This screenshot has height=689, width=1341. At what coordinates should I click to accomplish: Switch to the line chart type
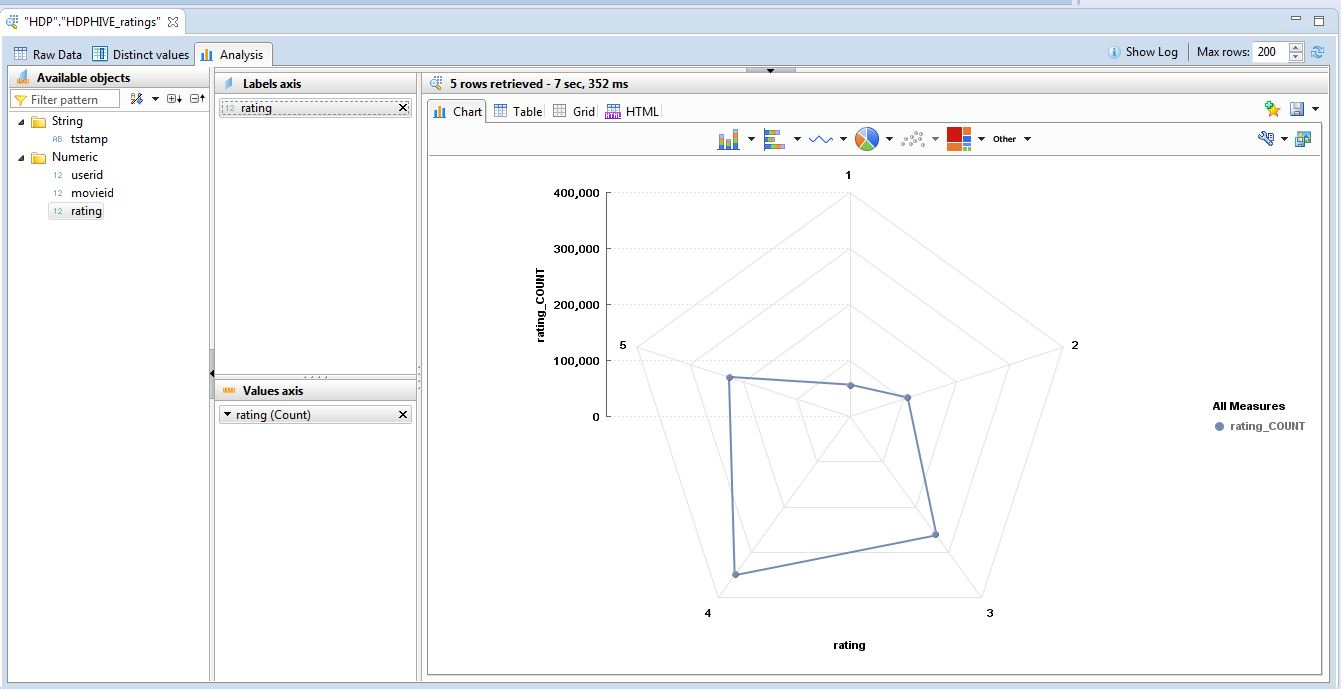(820, 139)
